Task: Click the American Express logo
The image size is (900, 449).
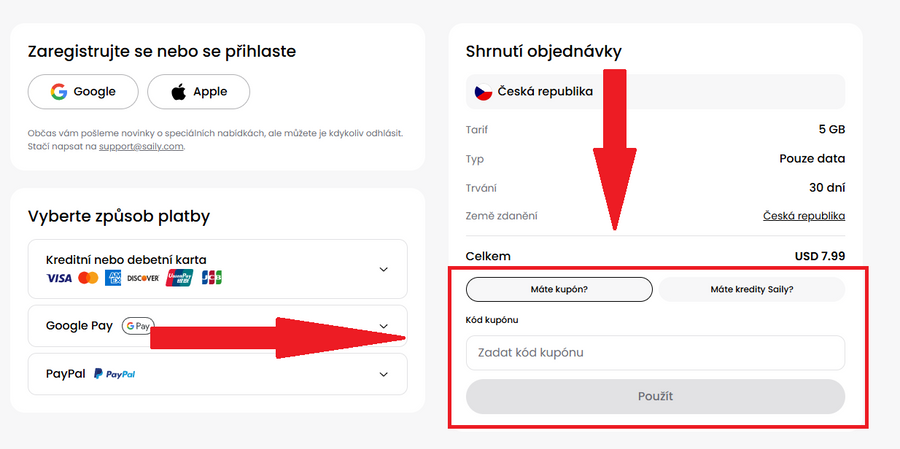Action: click(x=114, y=277)
